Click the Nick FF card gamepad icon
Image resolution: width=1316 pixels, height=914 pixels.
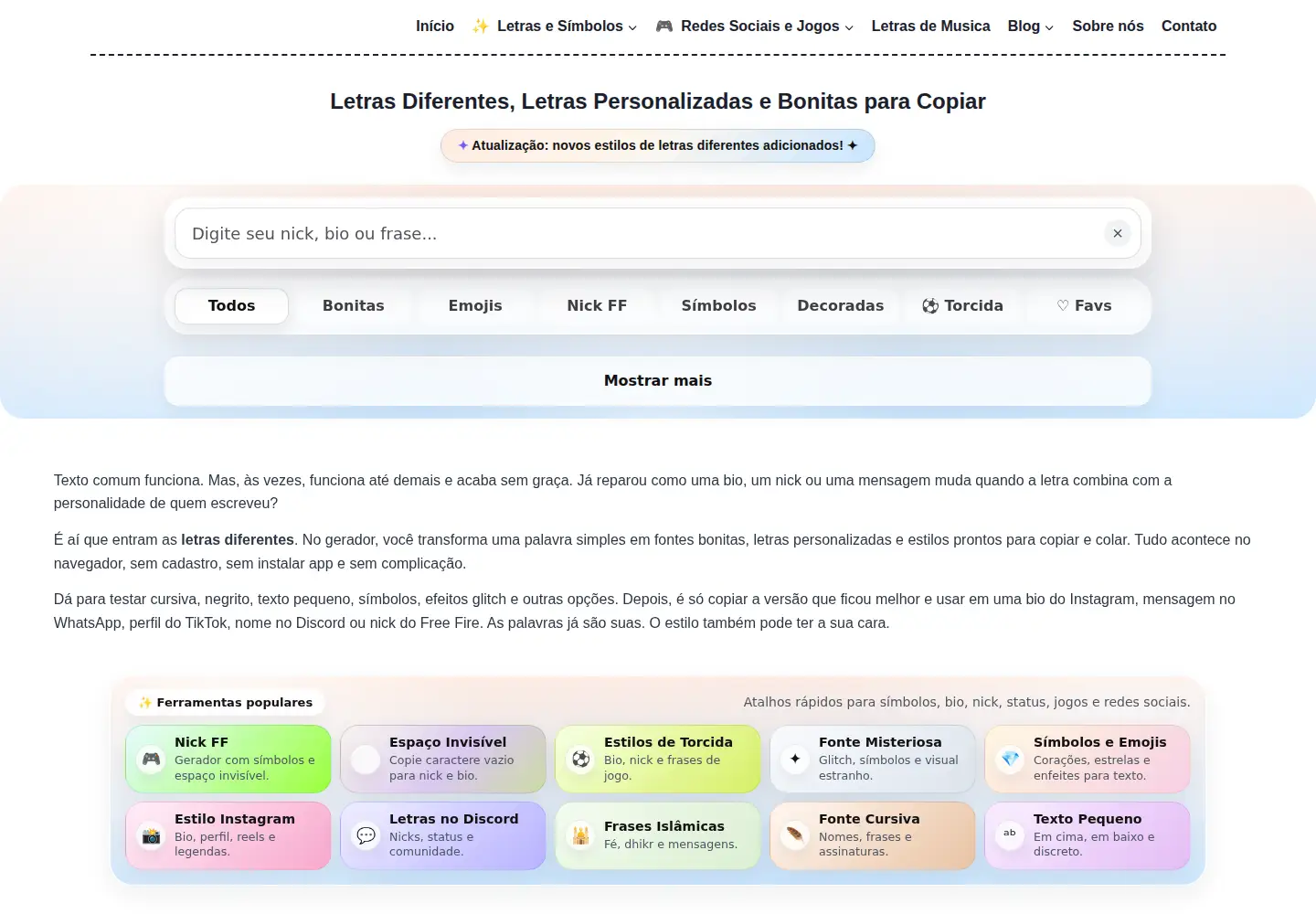click(x=151, y=759)
